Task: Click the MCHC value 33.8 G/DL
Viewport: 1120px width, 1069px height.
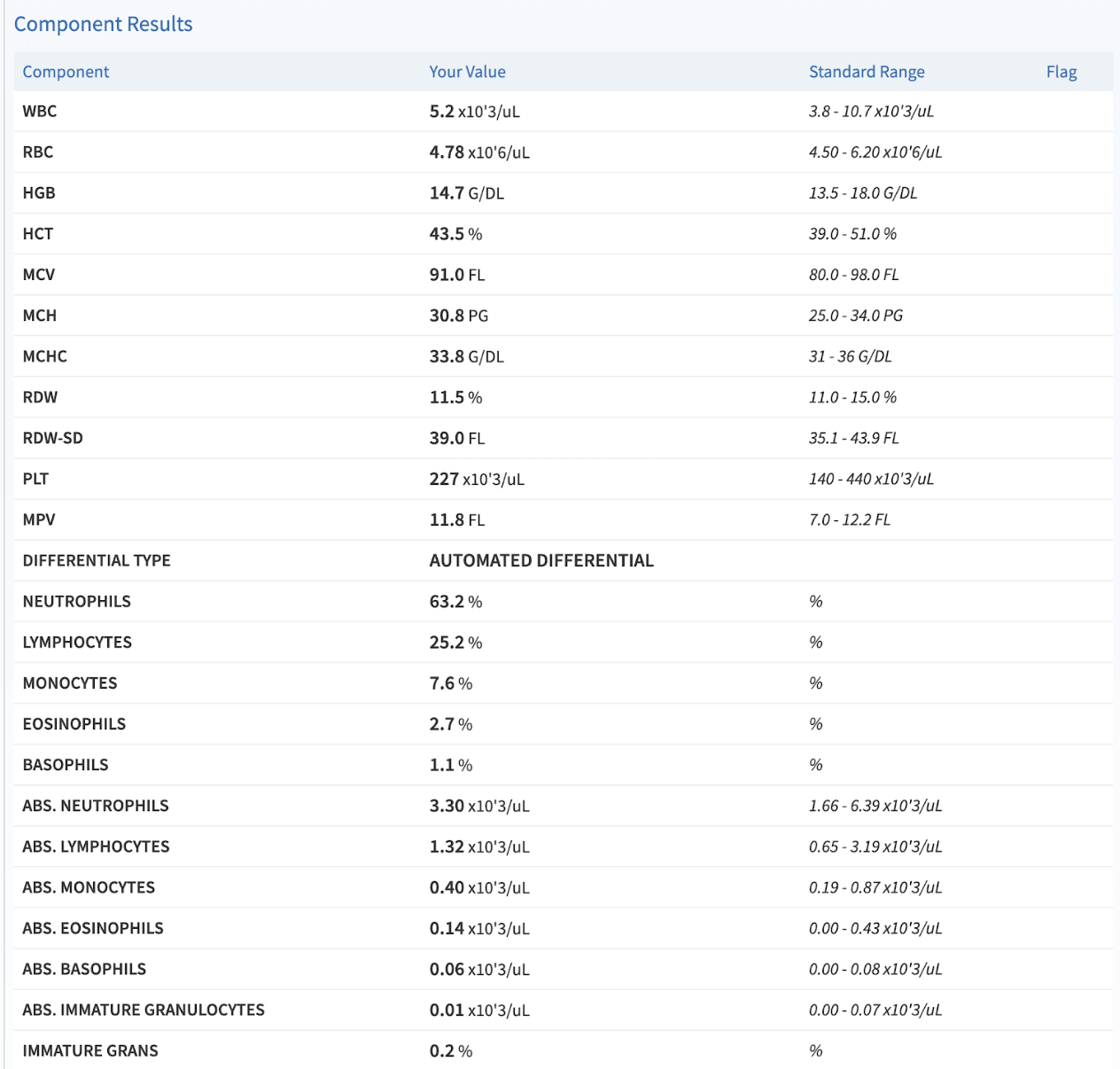Action: [x=466, y=356]
